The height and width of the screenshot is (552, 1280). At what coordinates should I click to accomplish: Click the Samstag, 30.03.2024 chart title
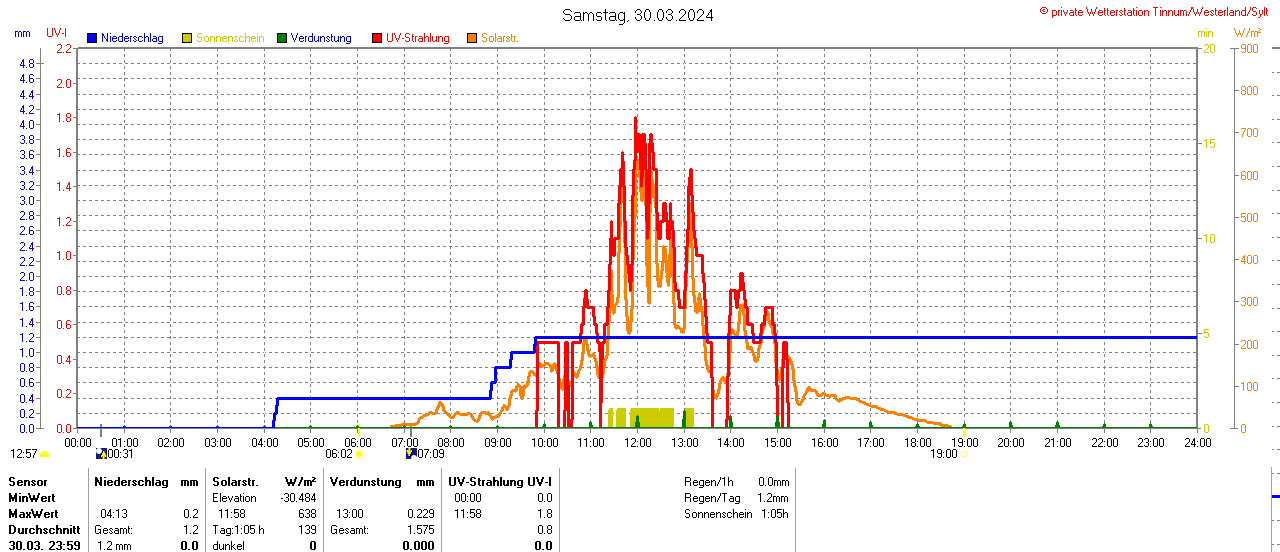[638, 15]
